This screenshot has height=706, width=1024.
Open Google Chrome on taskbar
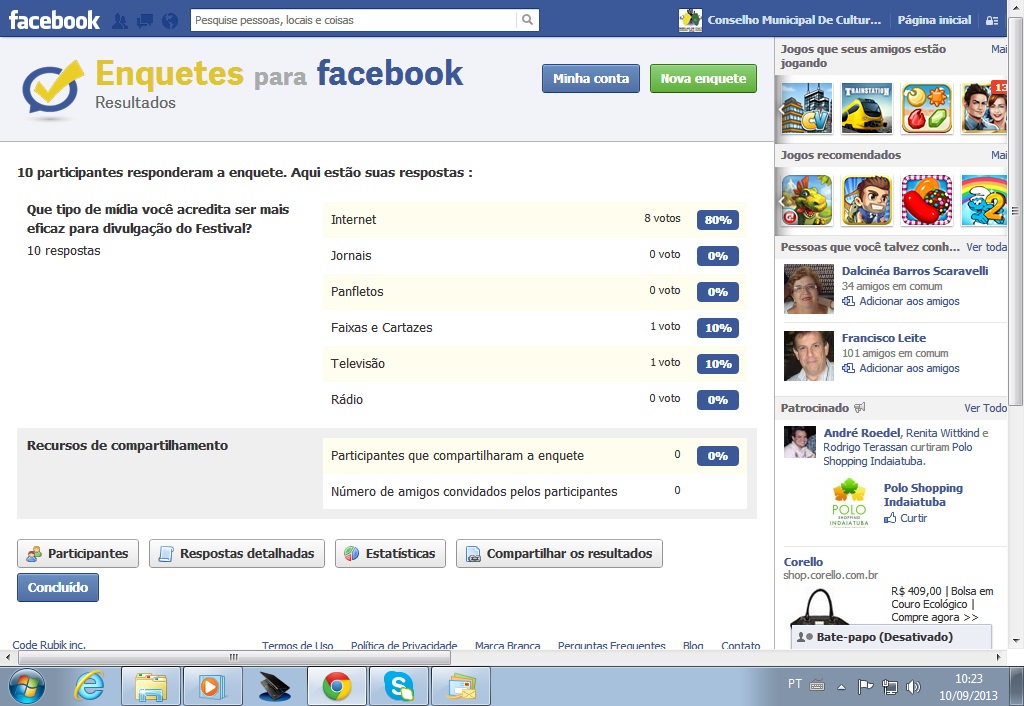click(337, 686)
